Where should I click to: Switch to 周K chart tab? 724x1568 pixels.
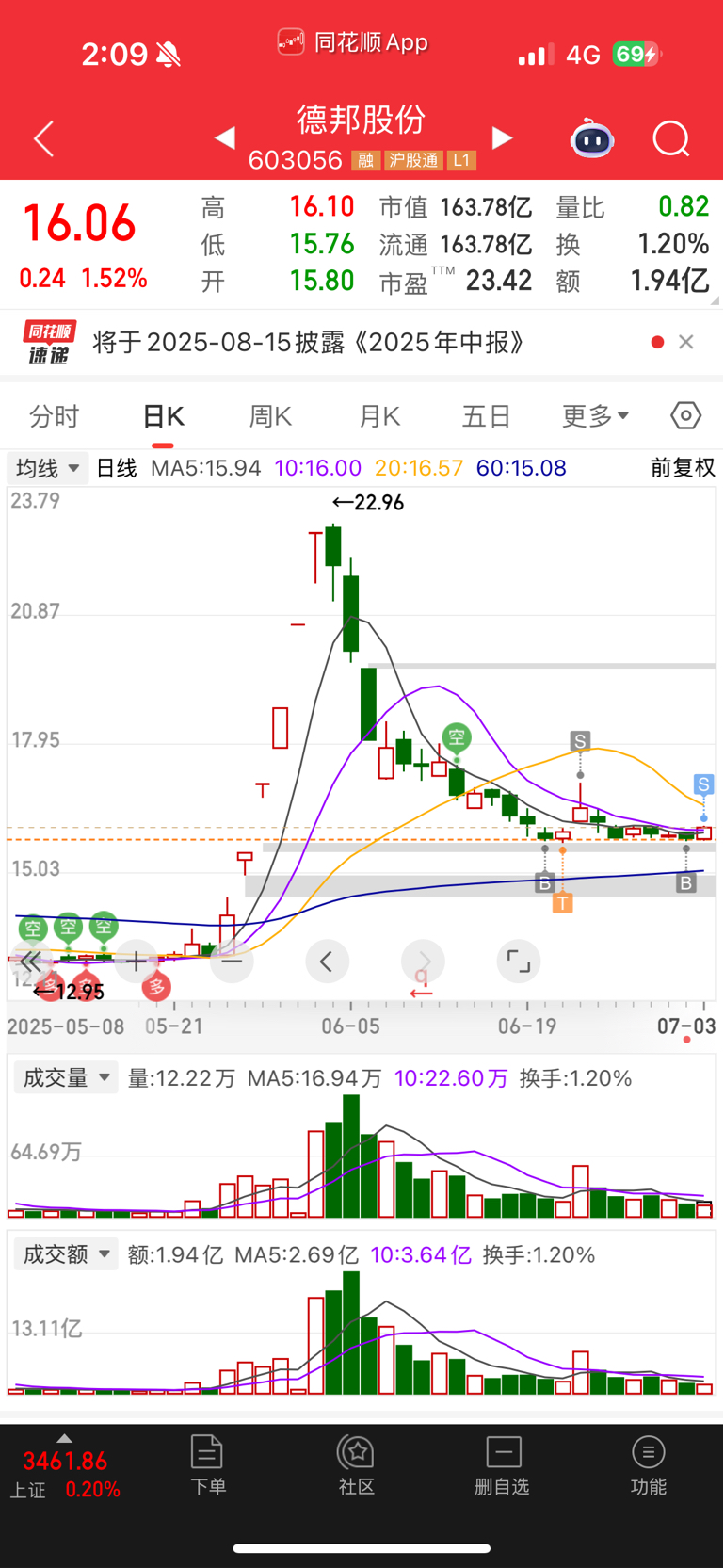click(271, 416)
